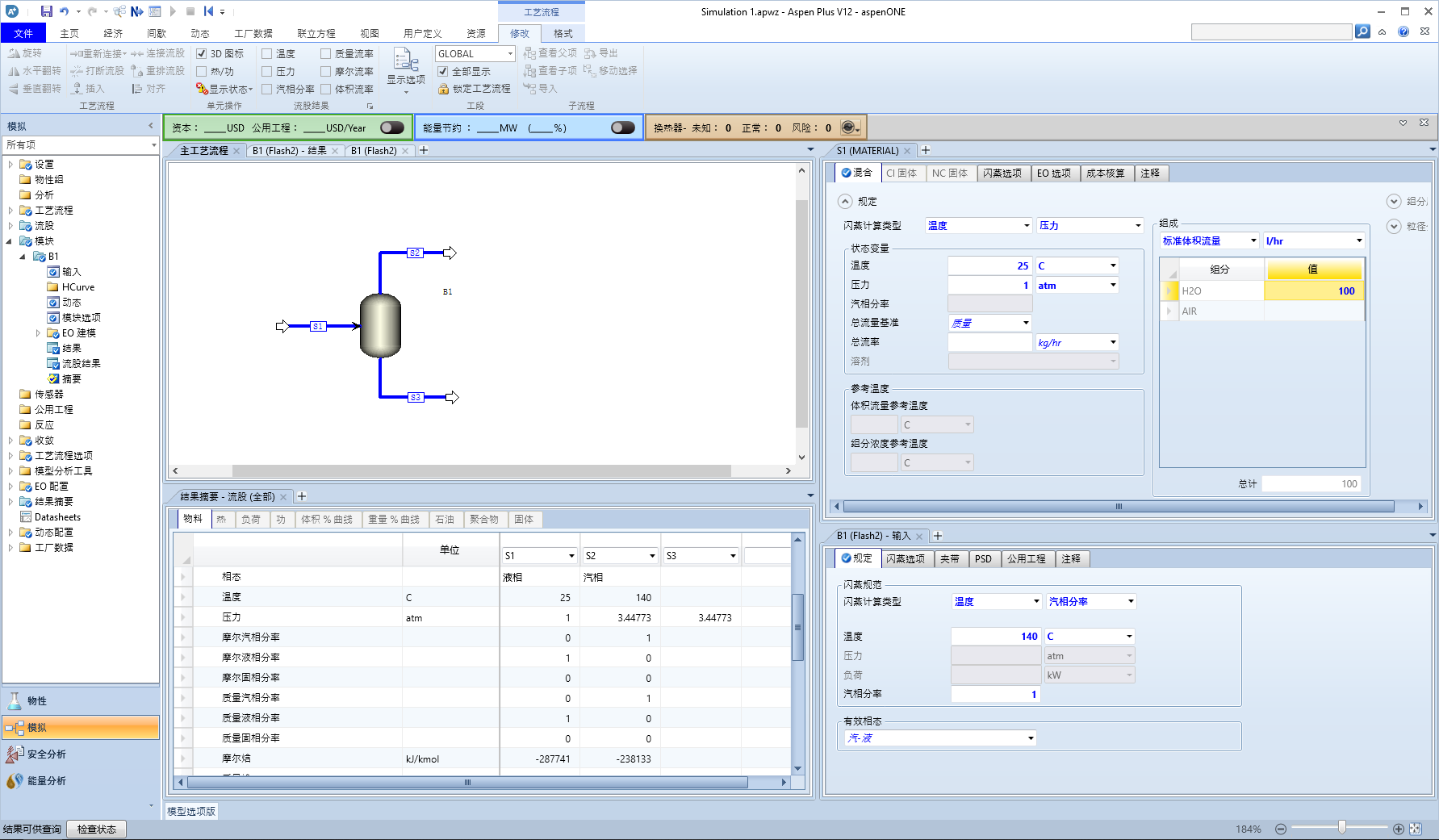Enable the vapor fraction (汽相分率) checkbox

[266, 89]
